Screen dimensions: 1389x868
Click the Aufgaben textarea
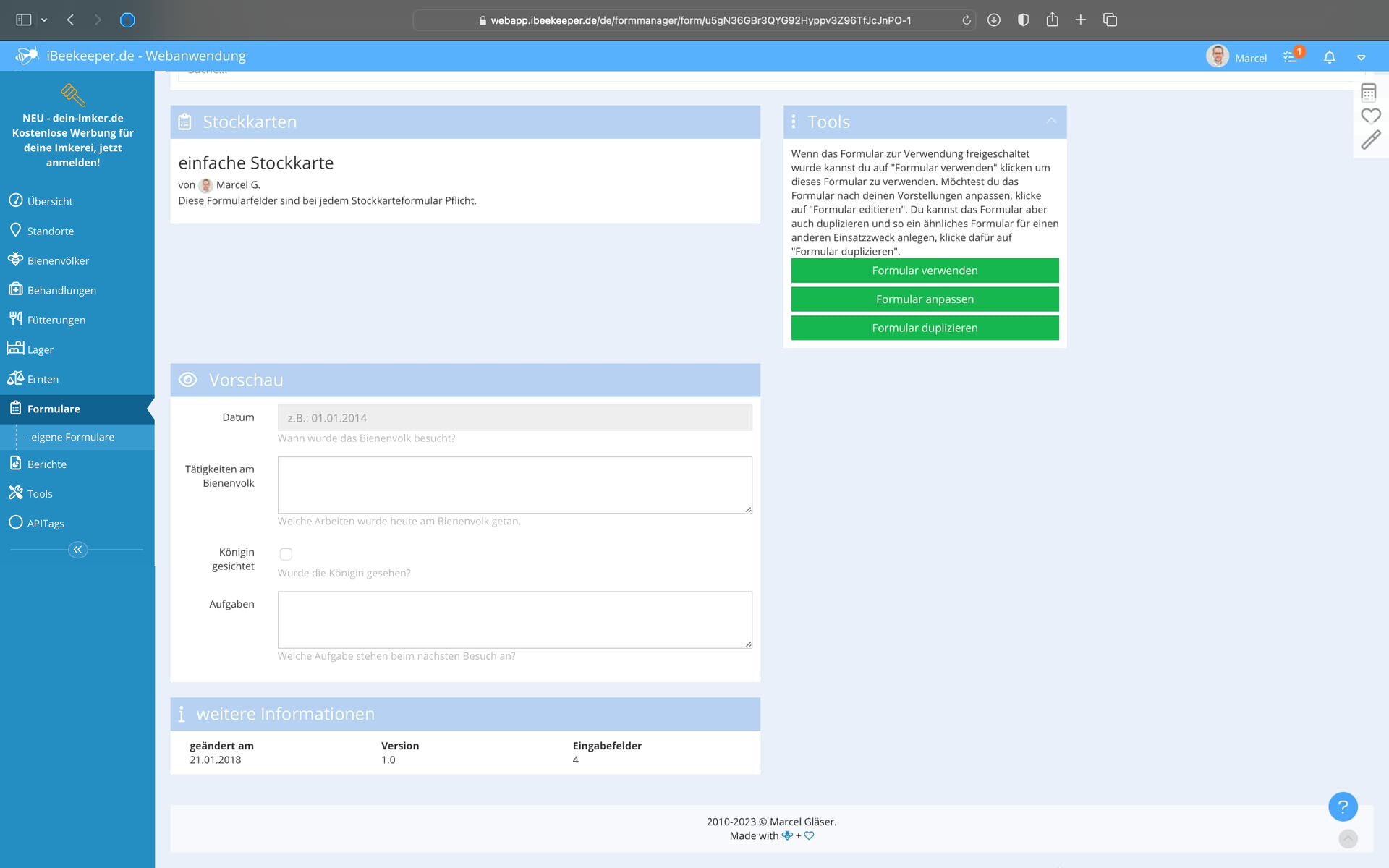click(x=514, y=620)
